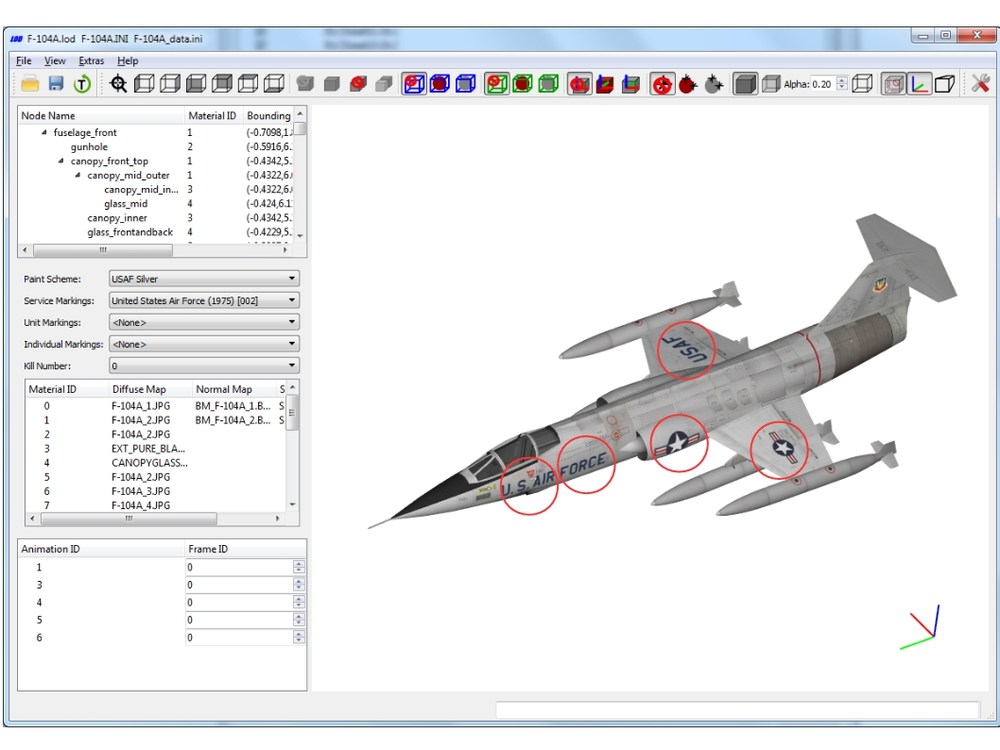Toggle the red crossed-out light icon
The image size is (1000, 750).
tap(662, 84)
